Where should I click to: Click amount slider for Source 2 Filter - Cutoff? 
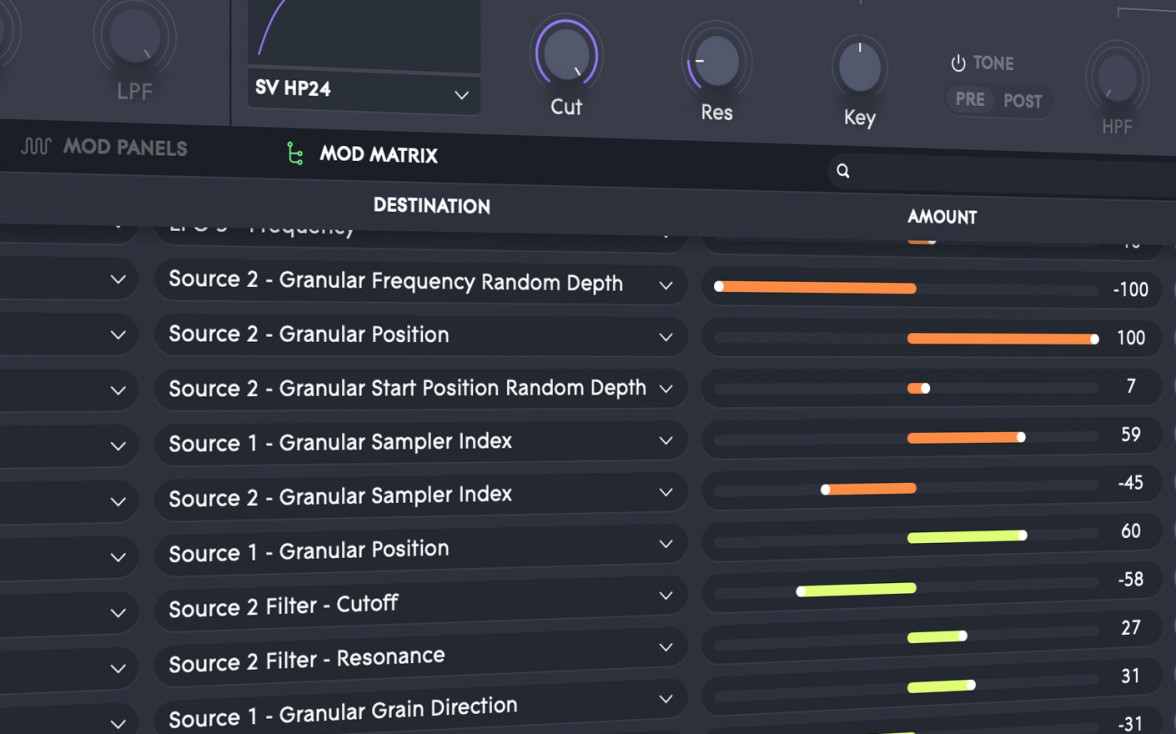(906, 589)
